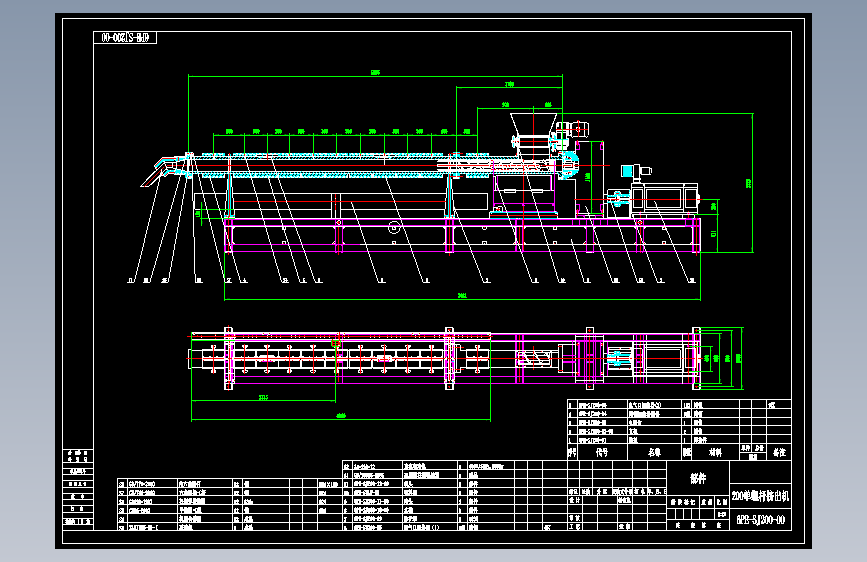Click the "部件" cell in the title block
Viewport: 867px width, 562px height.
click(698, 478)
